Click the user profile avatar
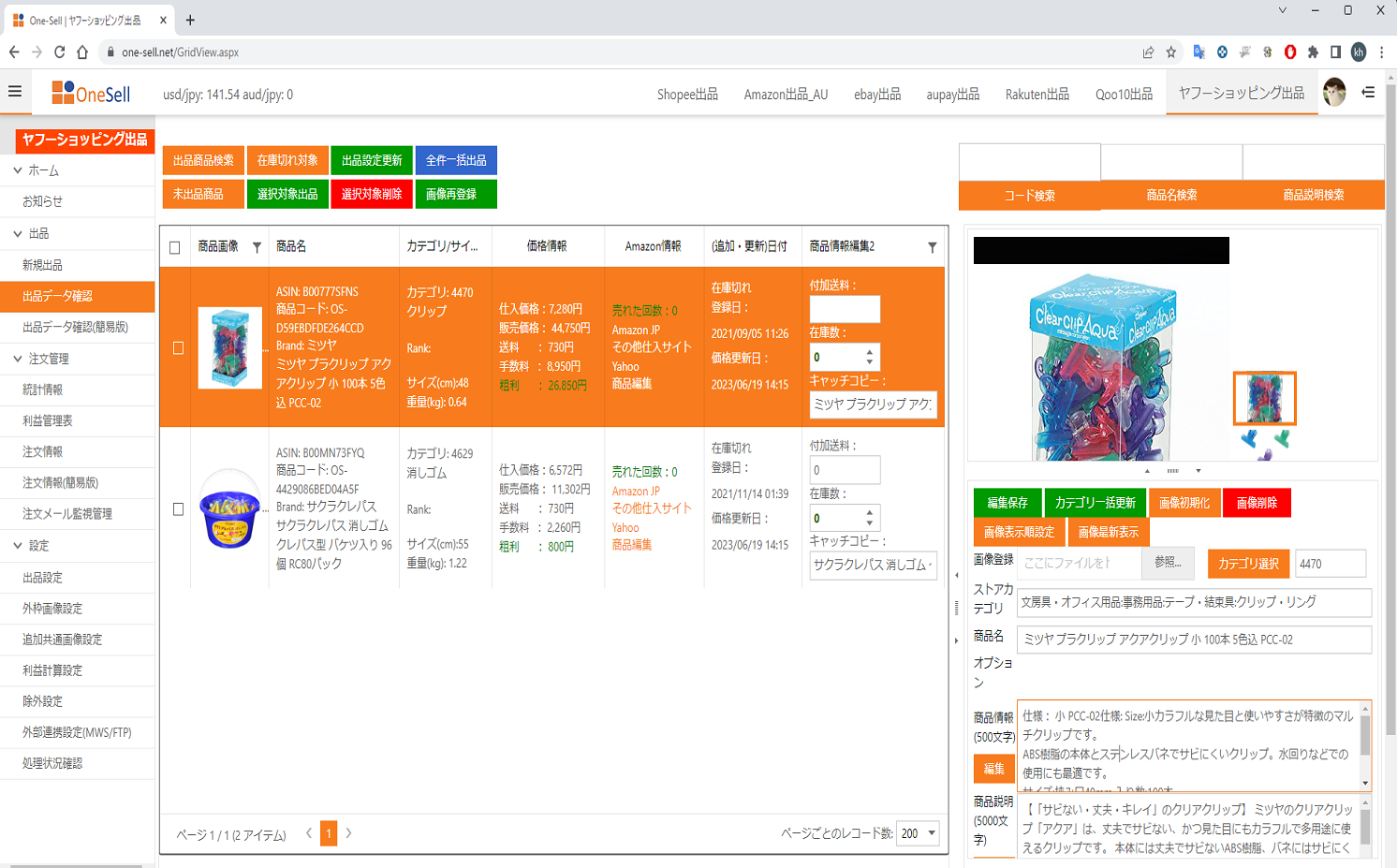 pos(1333,93)
